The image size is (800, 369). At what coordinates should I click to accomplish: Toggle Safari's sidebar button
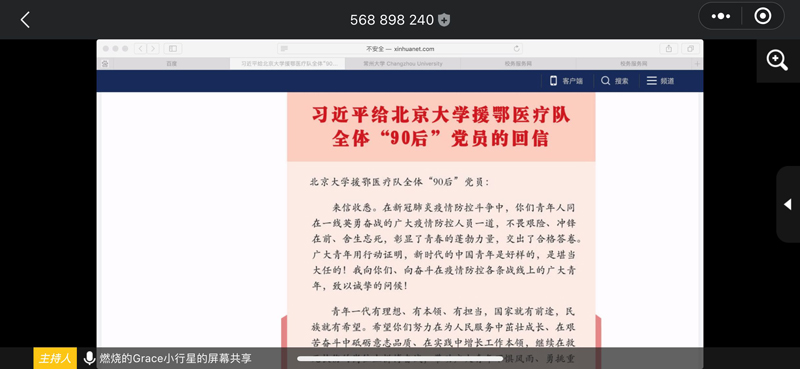(173, 48)
